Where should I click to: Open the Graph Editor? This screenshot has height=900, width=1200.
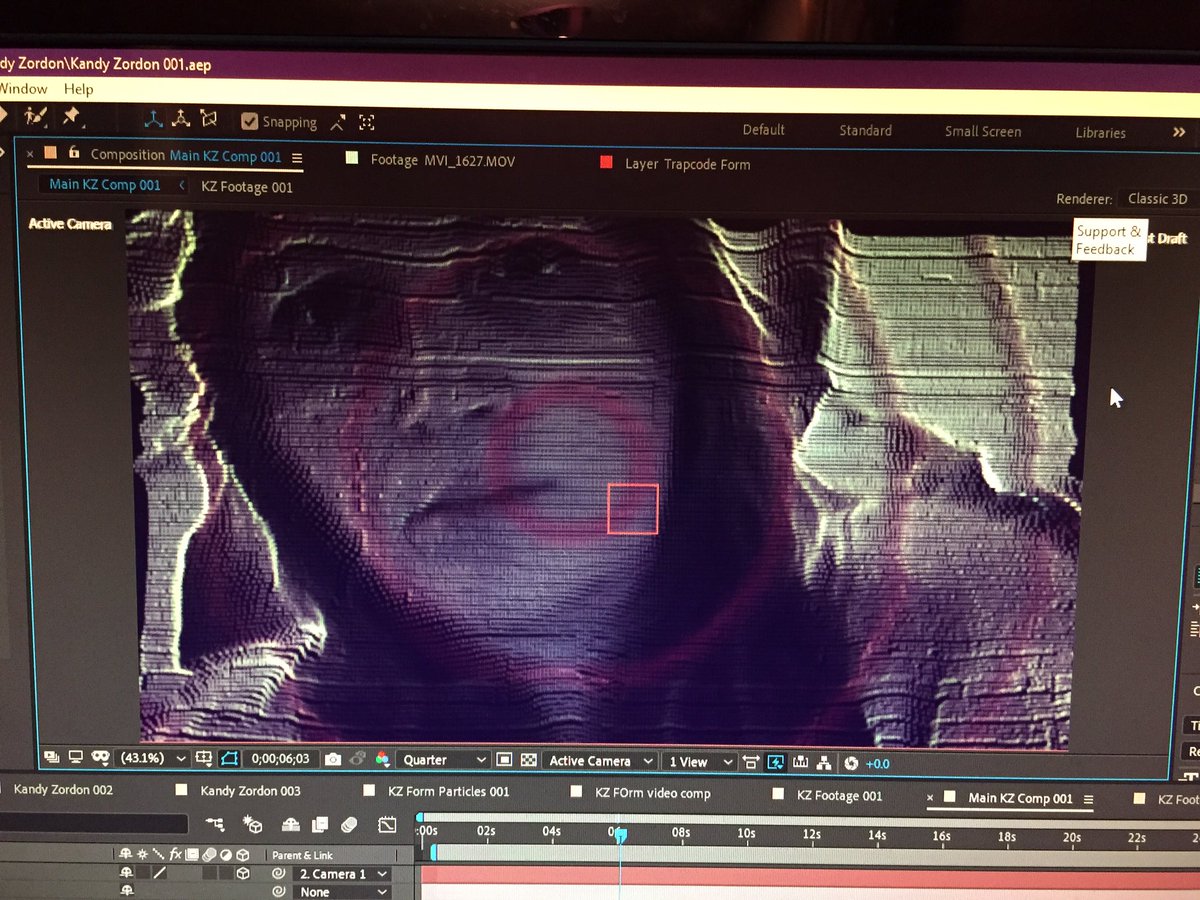pyautogui.click(x=388, y=825)
